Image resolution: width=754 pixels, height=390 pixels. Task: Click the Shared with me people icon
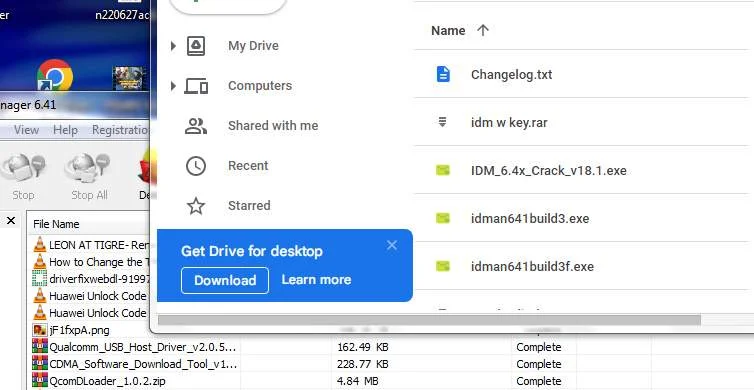(196, 126)
